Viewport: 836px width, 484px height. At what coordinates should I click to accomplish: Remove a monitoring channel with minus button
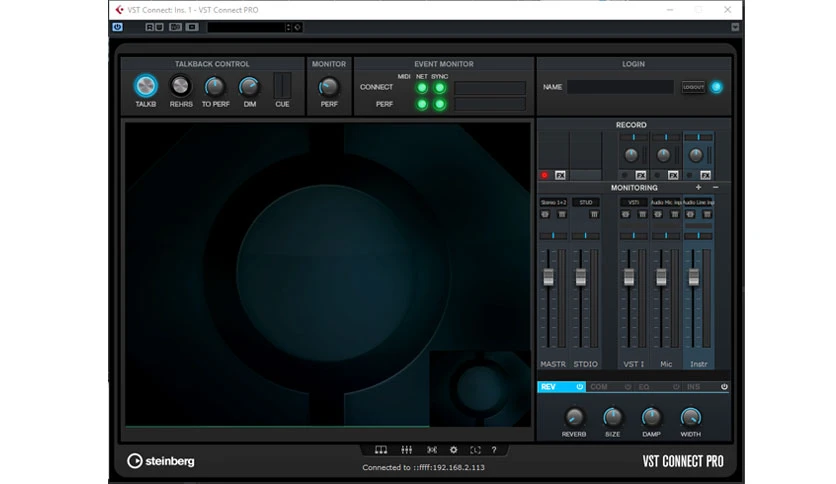point(716,188)
